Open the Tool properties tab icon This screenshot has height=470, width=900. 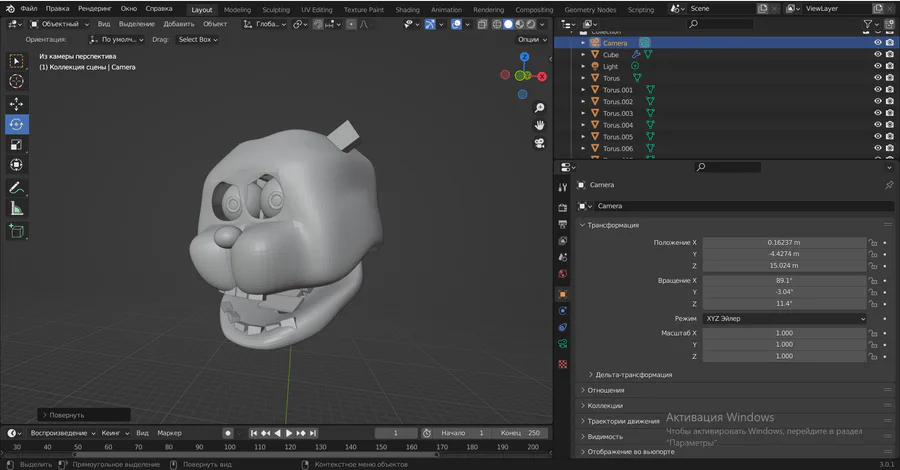pyautogui.click(x=562, y=187)
